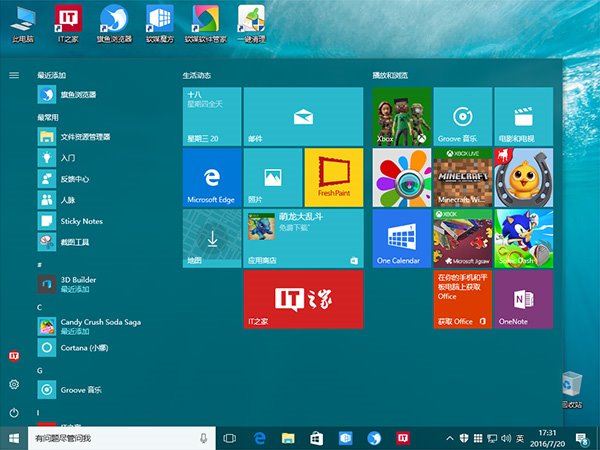Launch the Xbox tile

pyautogui.click(x=401, y=116)
